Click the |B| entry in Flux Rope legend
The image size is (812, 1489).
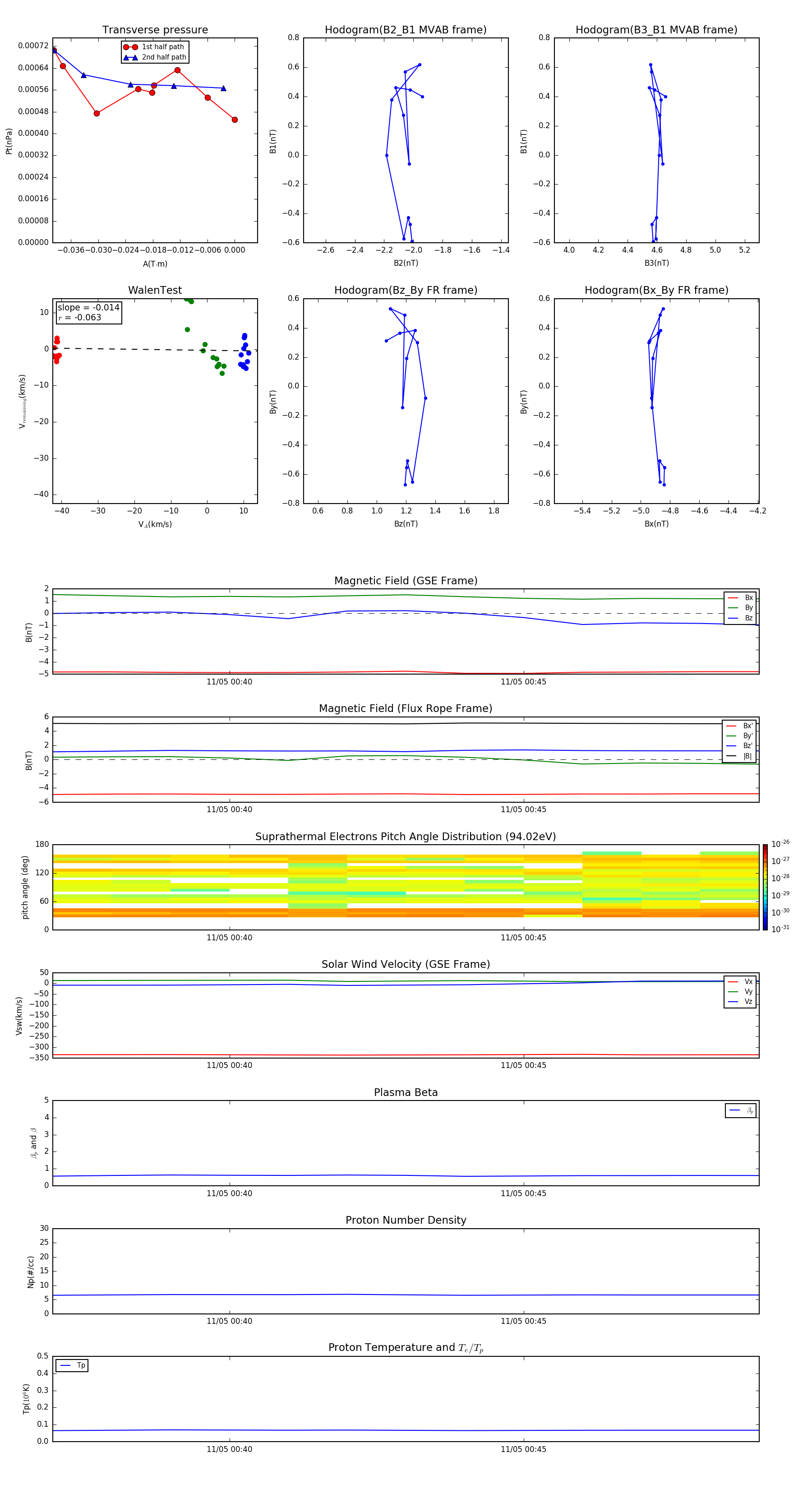pos(740,756)
